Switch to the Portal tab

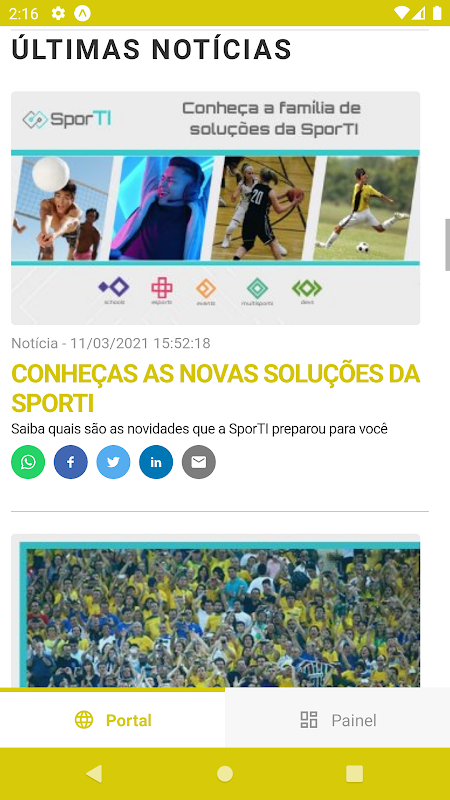[x=112, y=718]
